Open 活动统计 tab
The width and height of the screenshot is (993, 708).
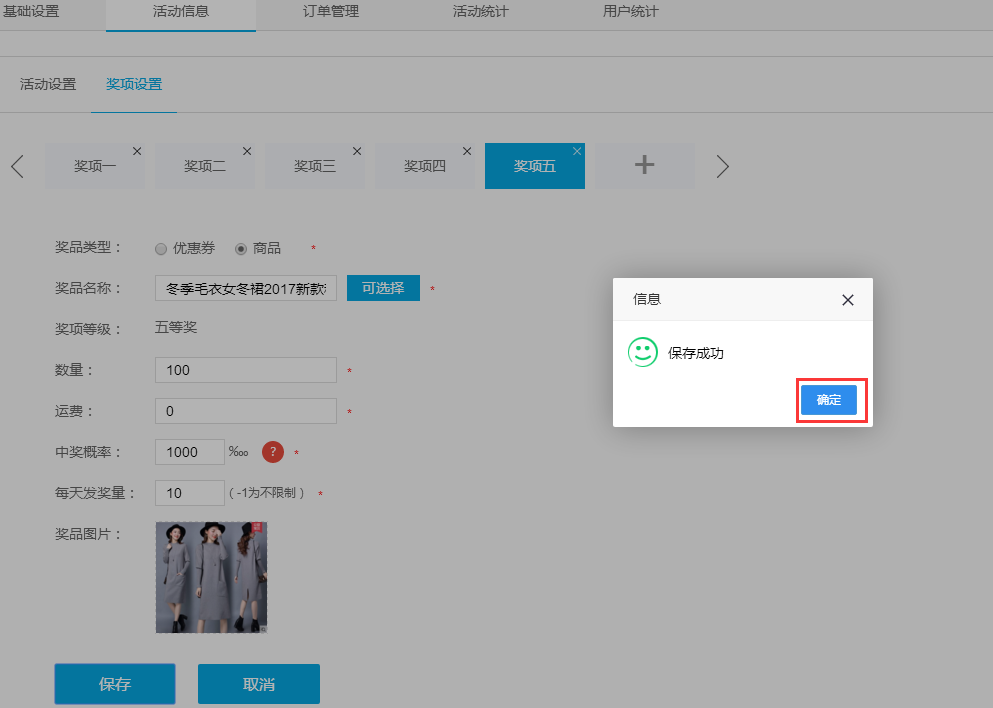click(x=481, y=11)
